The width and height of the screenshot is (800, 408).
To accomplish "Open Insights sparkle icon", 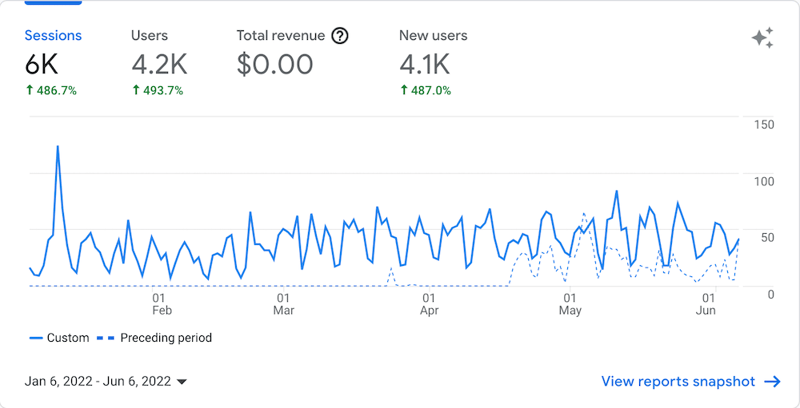I will click(762, 38).
